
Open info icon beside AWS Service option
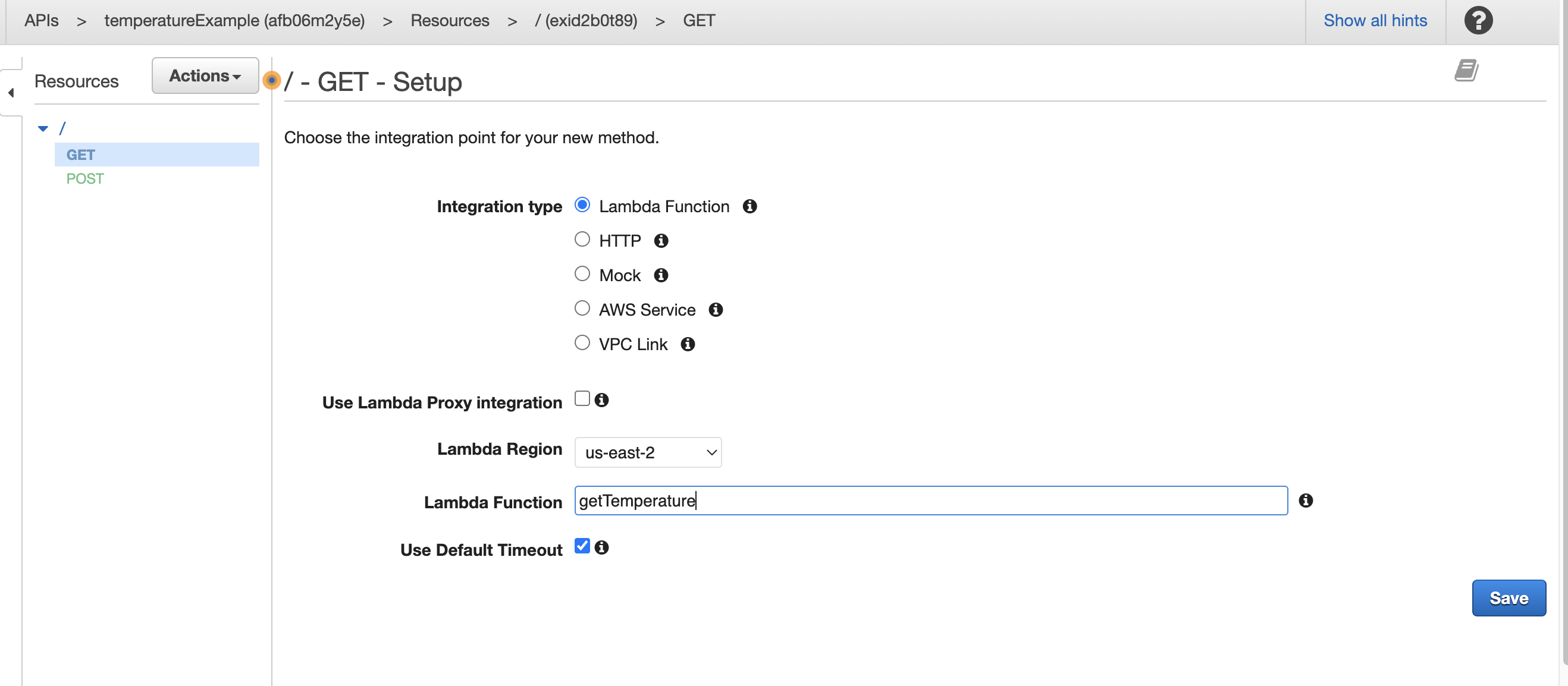(x=716, y=310)
